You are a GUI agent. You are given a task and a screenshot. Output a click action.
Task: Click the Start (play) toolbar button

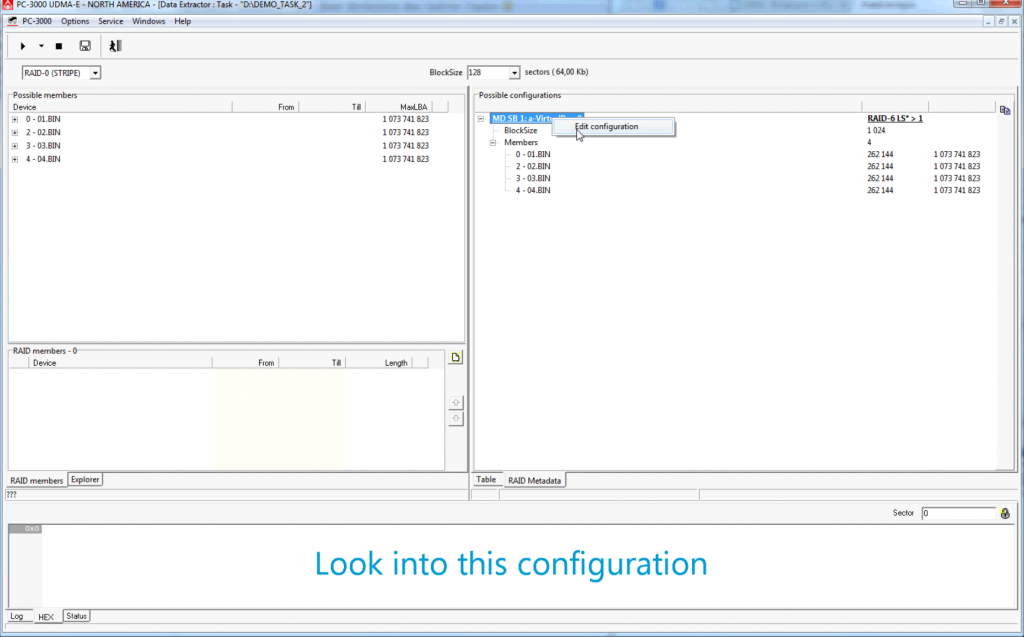pos(23,46)
